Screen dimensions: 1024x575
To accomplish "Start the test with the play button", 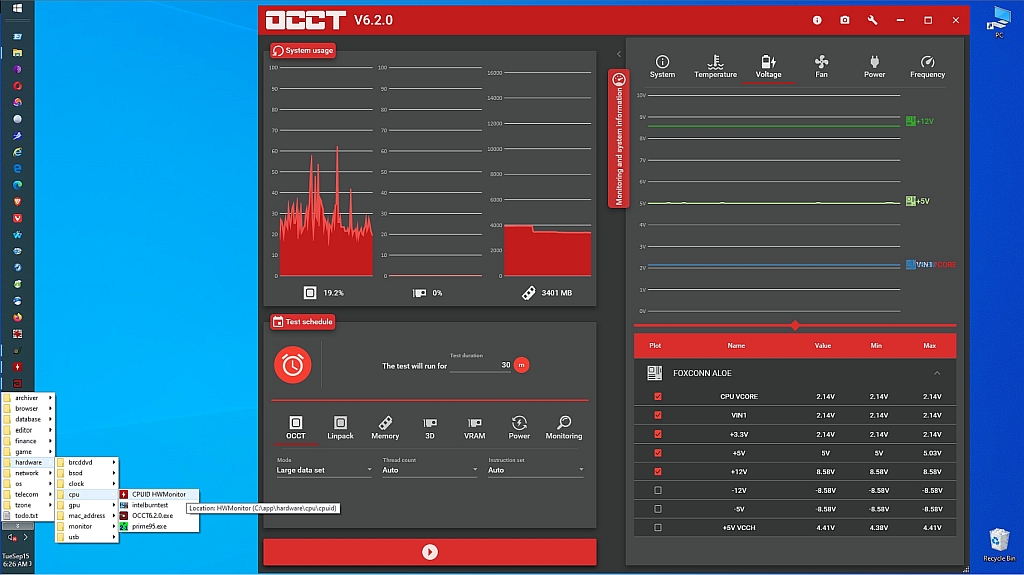I will point(430,552).
